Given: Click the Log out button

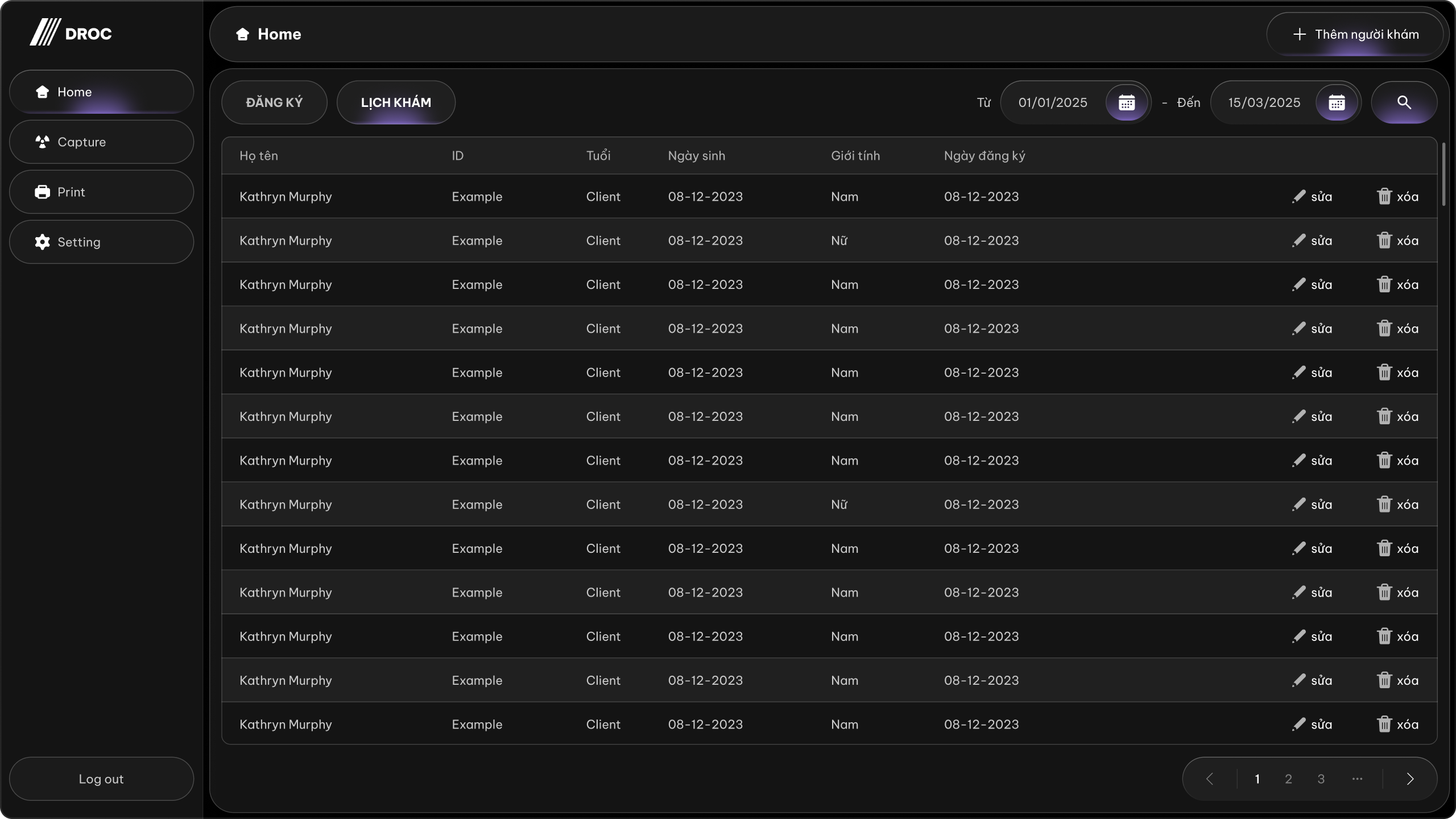Looking at the screenshot, I should pos(101,779).
